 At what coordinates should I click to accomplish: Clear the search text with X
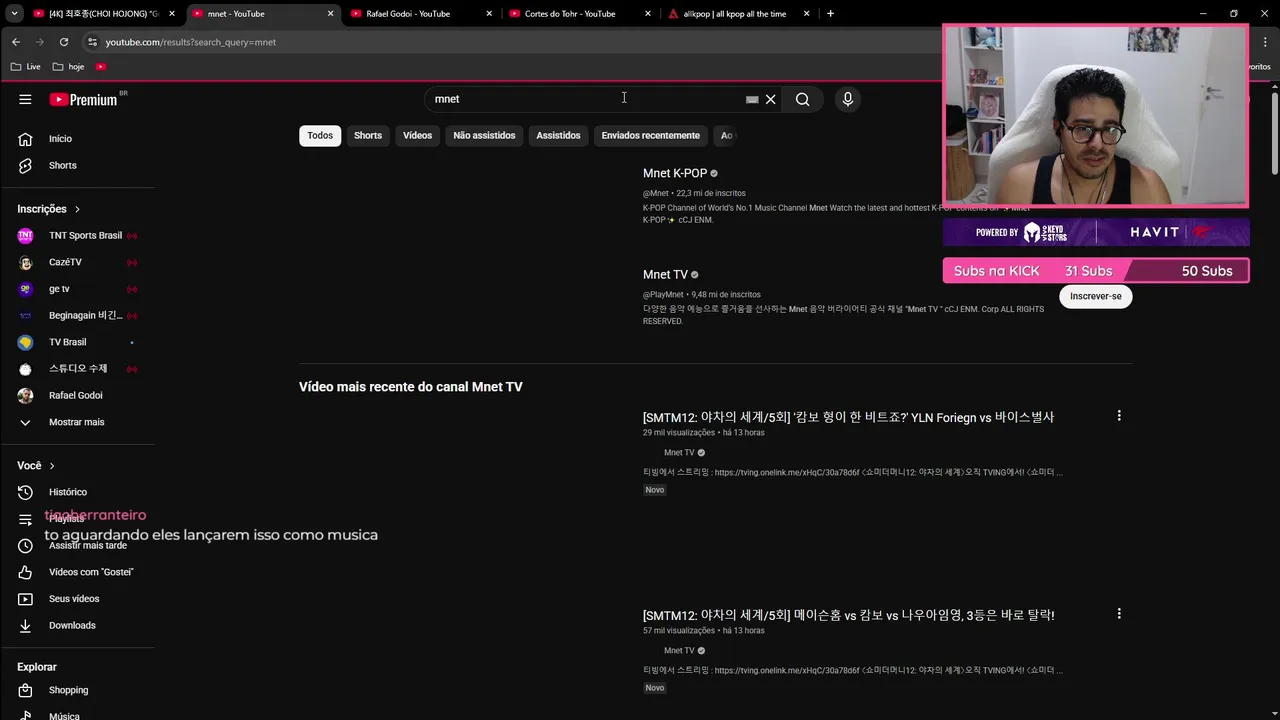tap(771, 99)
